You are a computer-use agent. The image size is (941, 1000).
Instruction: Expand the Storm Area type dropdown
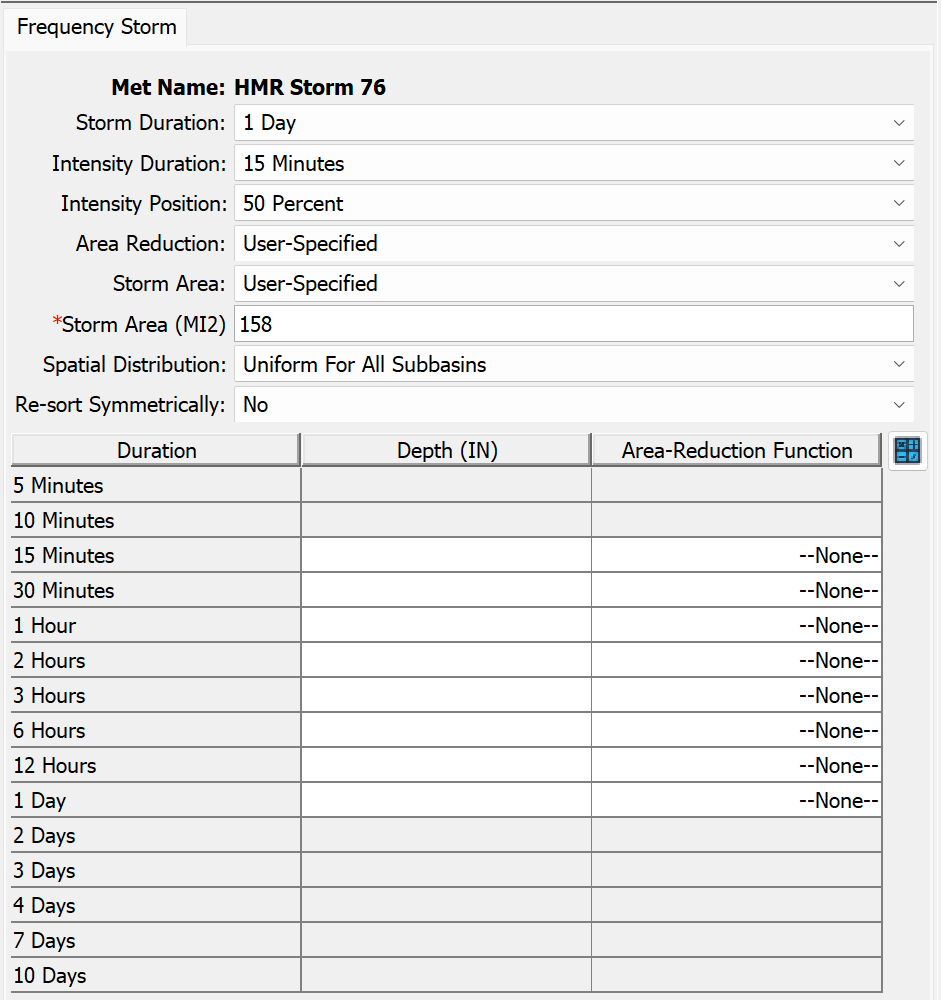pyautogui.click(x=573, y=284)
